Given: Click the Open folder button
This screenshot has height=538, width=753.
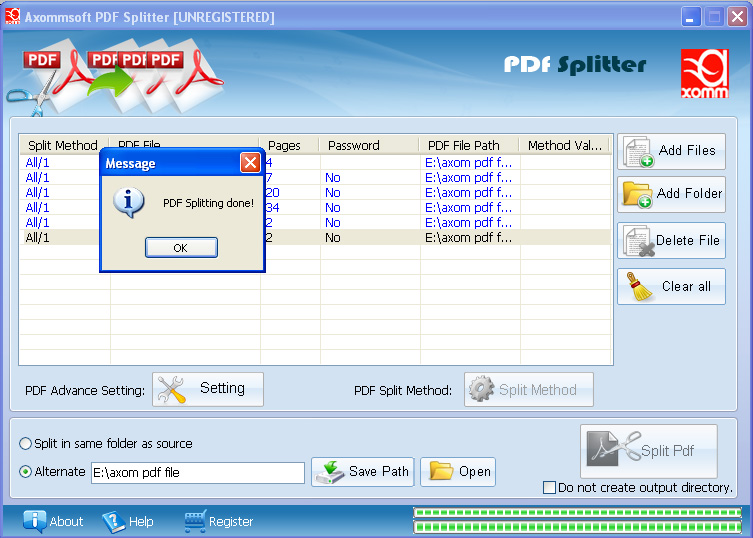Looking at the screenshot, I should (458, 472).
